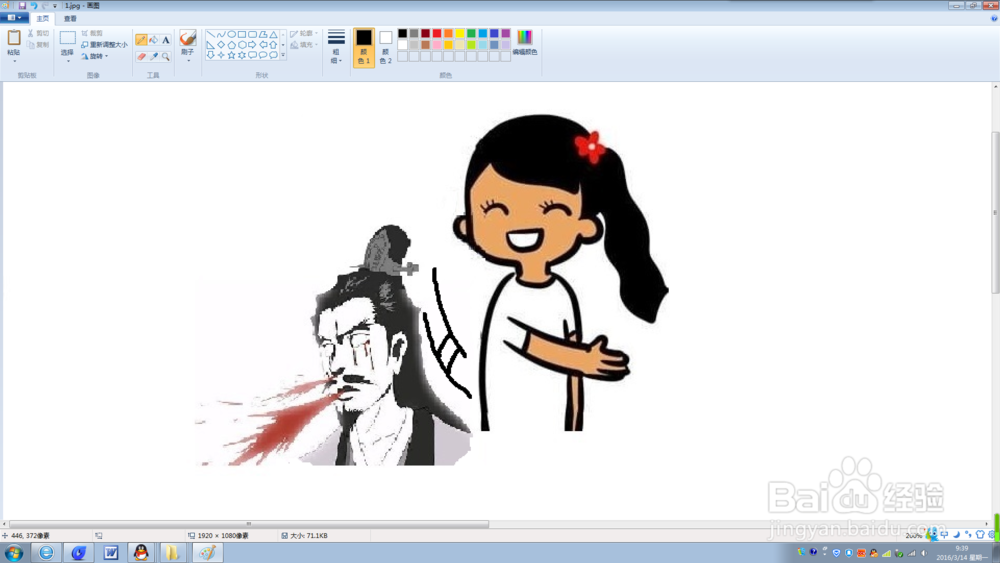Choose the Right arrow shape

pyautogui.click(x=253, y=45)
